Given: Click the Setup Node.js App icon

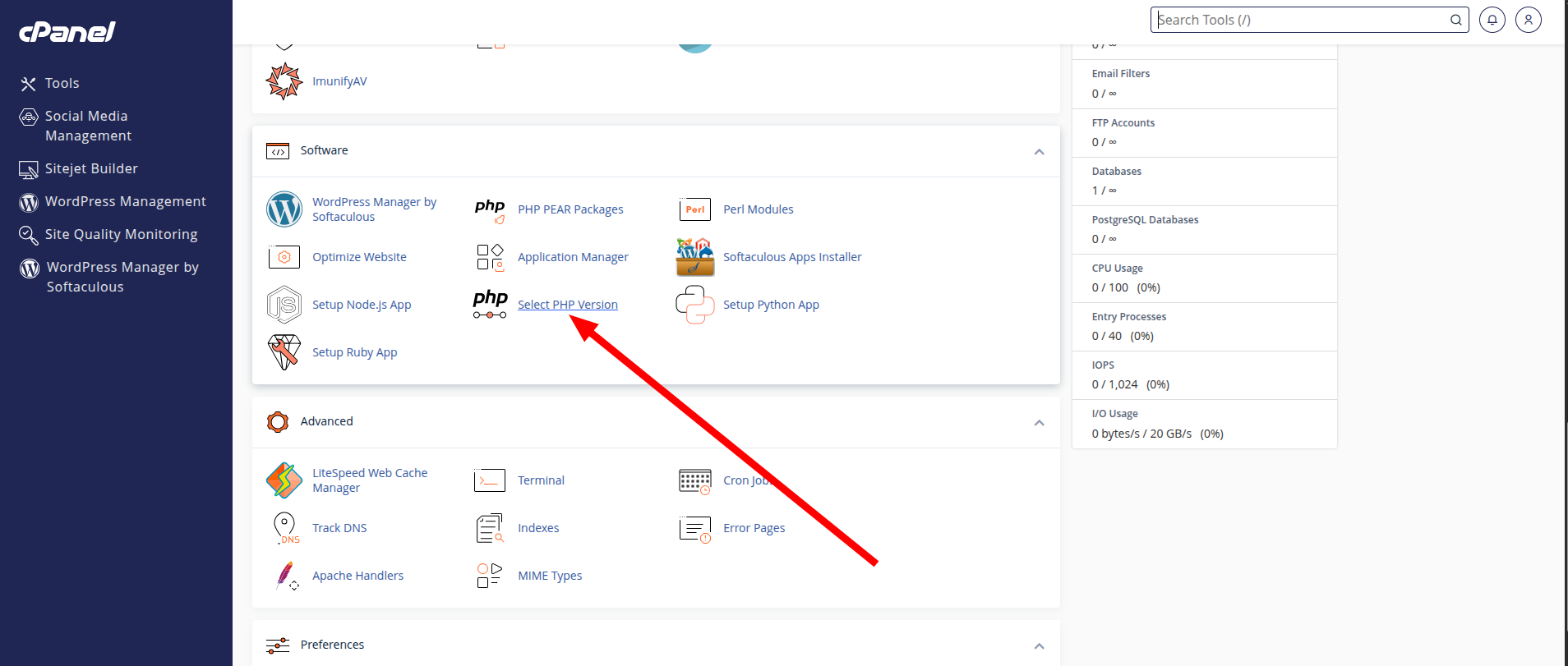Looking at the screenshot, I should [x=284, y=305].
